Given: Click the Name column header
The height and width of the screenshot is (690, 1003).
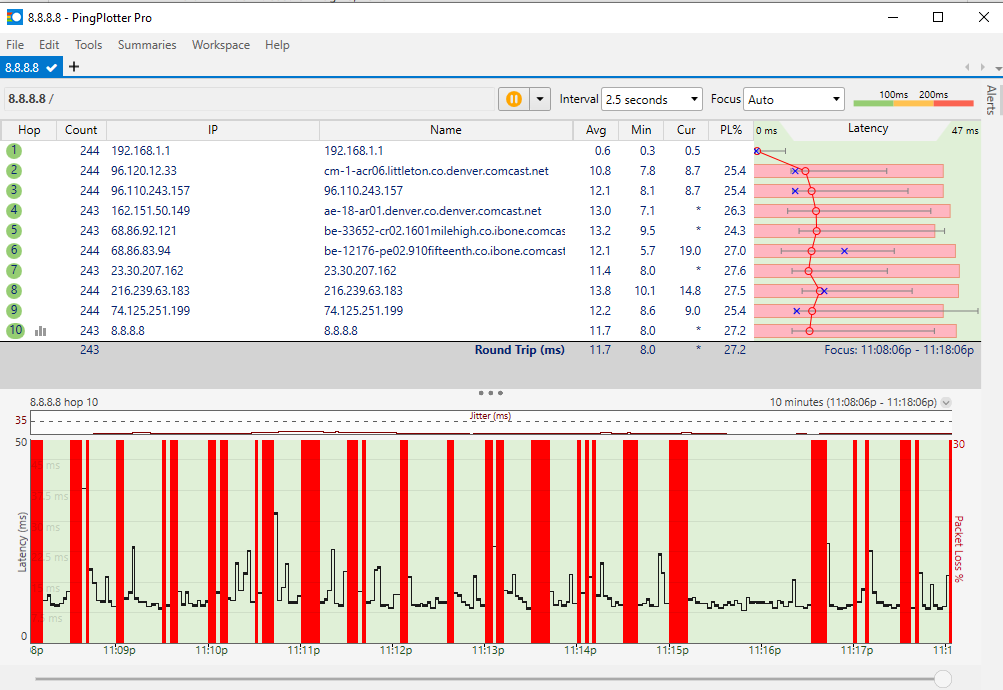Looking at the screenshot, I should pyautogui.click(x=446, y=130).
